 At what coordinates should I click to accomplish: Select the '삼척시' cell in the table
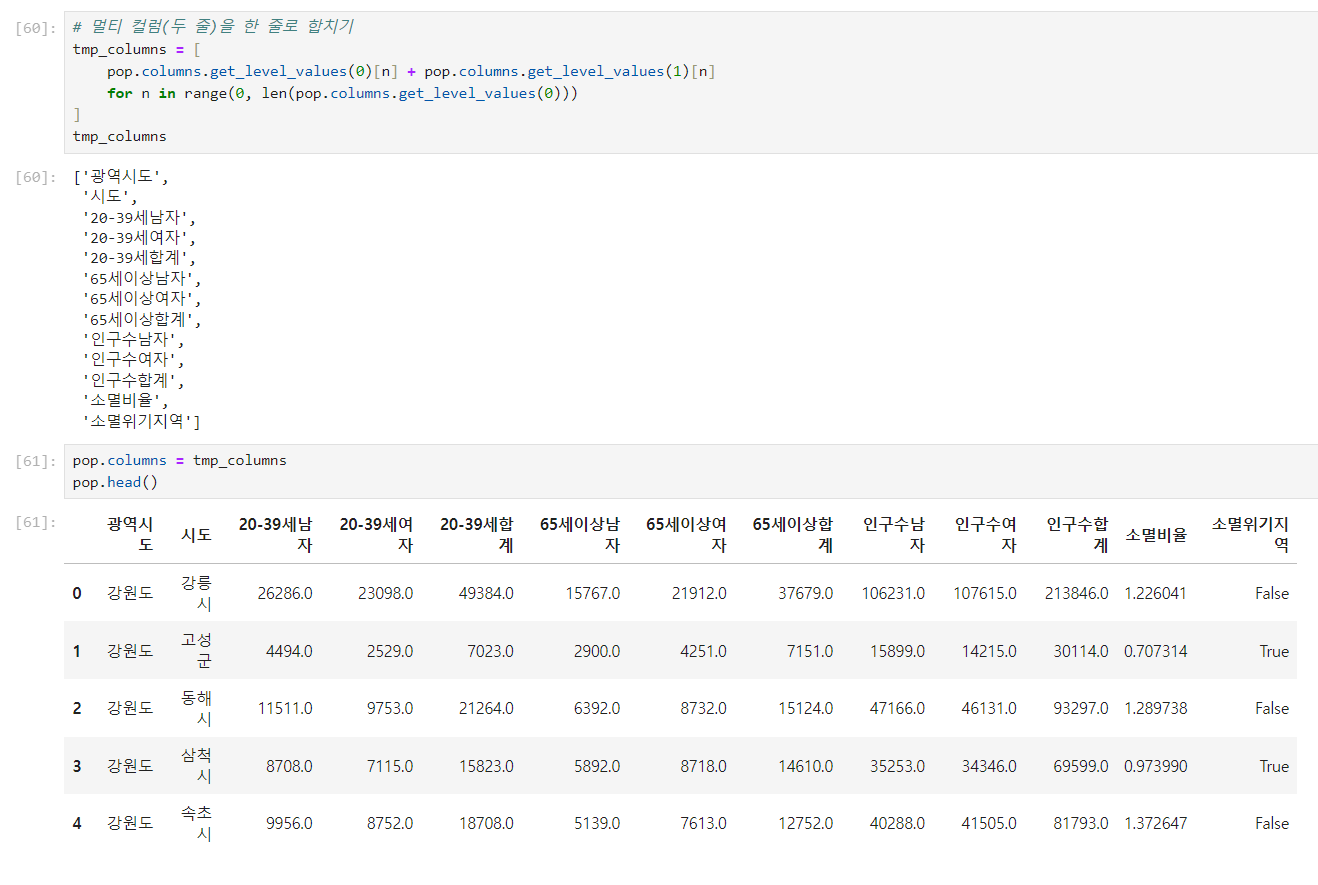pos(196,766)
